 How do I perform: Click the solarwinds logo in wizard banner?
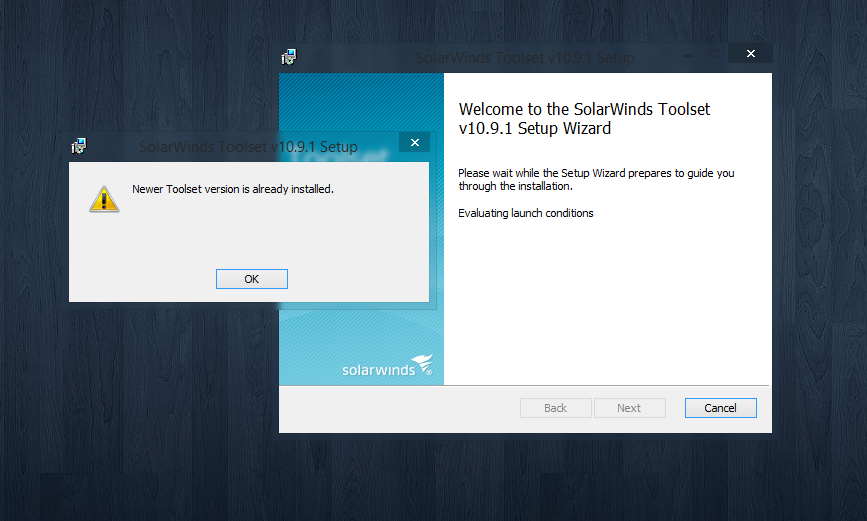[387, 366]
